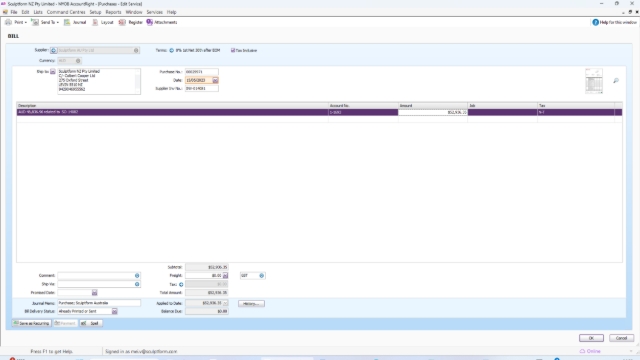Click the Amount cell of the line item

click(x=433, y=112)
